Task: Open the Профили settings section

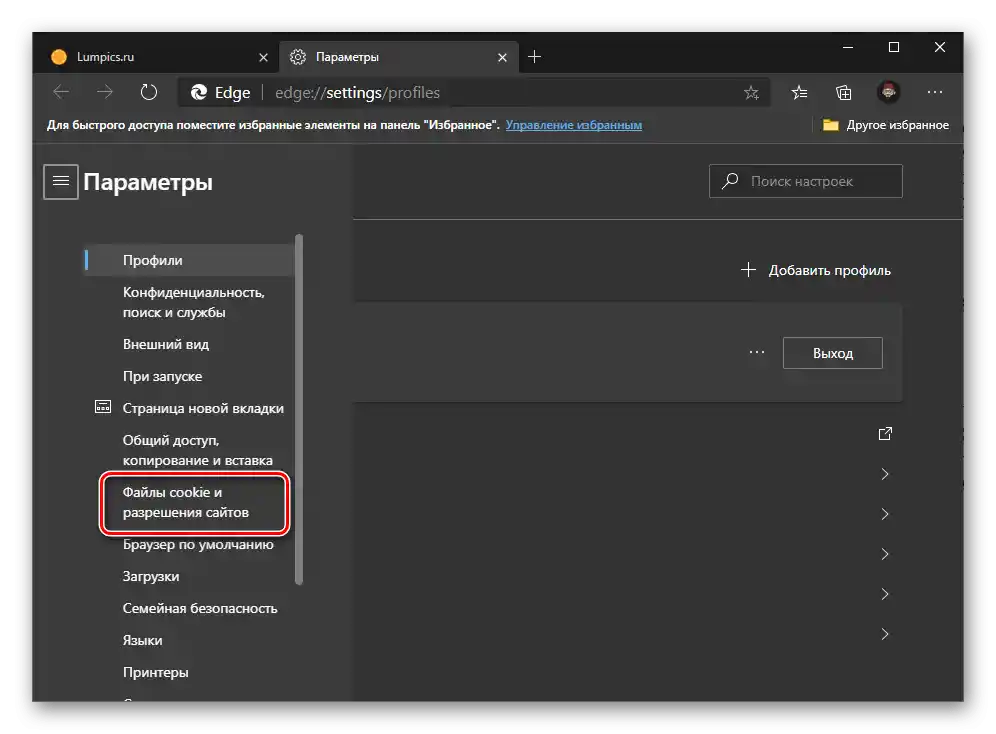Action: click(x=190, y=260)
